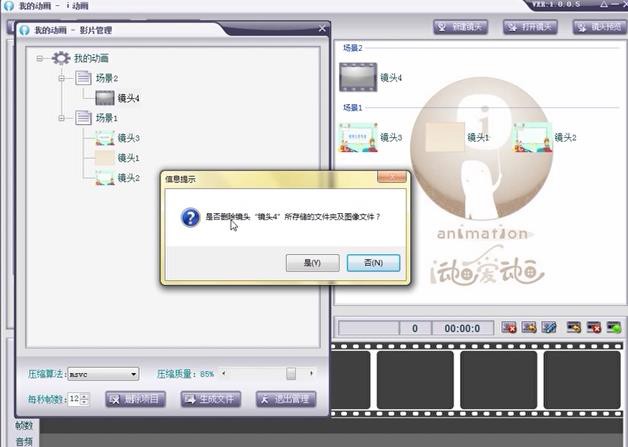Click the film strip icon with red X

point(594,327)
